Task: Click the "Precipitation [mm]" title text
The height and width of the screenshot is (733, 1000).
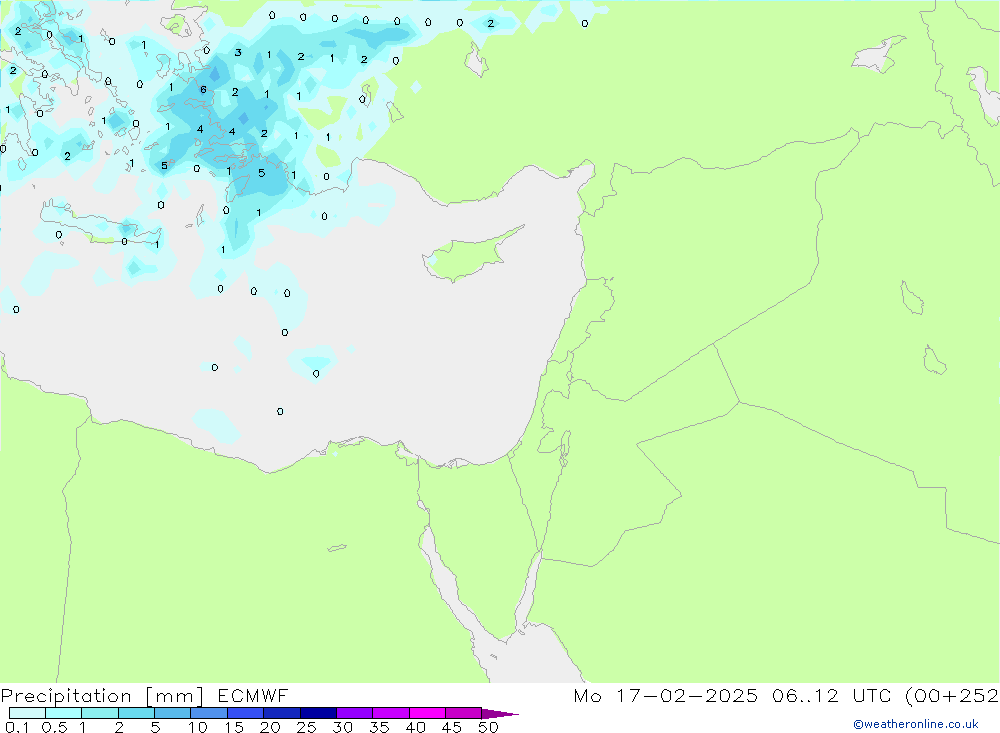Action: pos(102,696)
